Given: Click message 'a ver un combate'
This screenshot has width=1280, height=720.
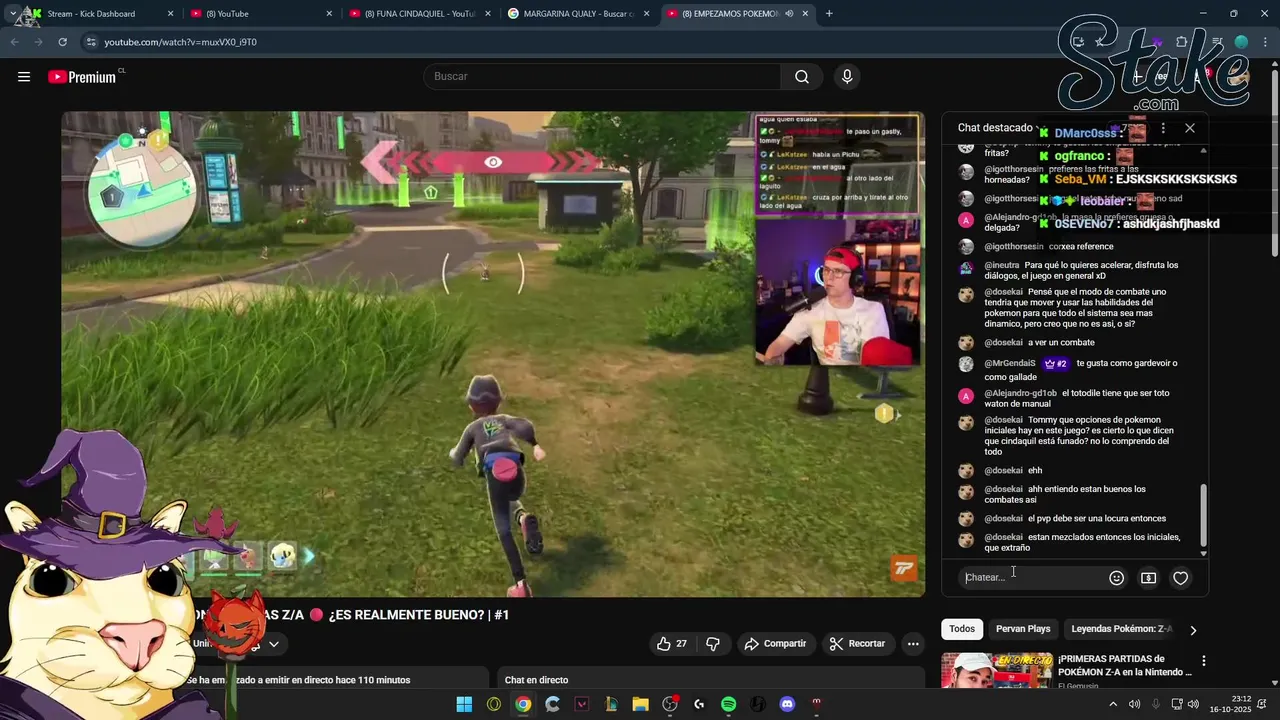Looking at the screenshot, I should click(x=1061, y=343).
